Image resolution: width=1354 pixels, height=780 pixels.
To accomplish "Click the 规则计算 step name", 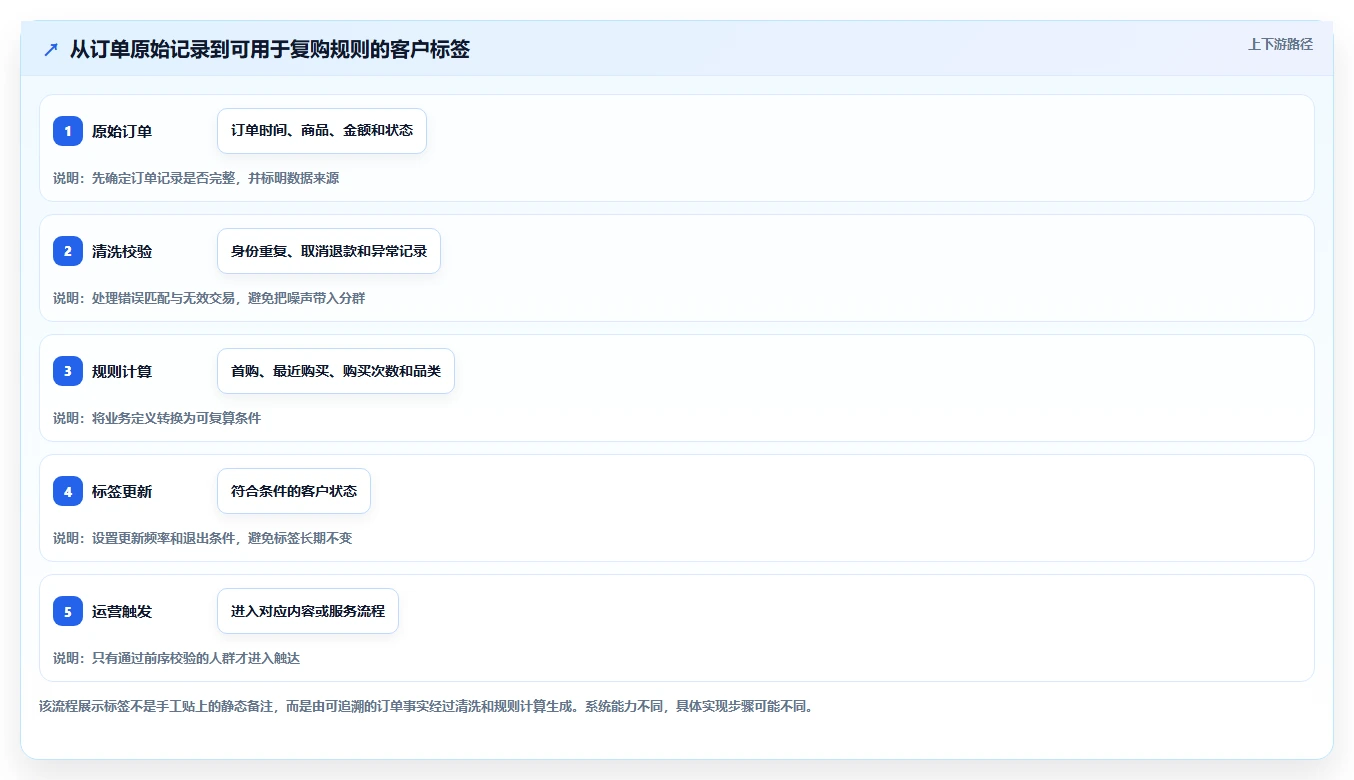I will 122,371.
